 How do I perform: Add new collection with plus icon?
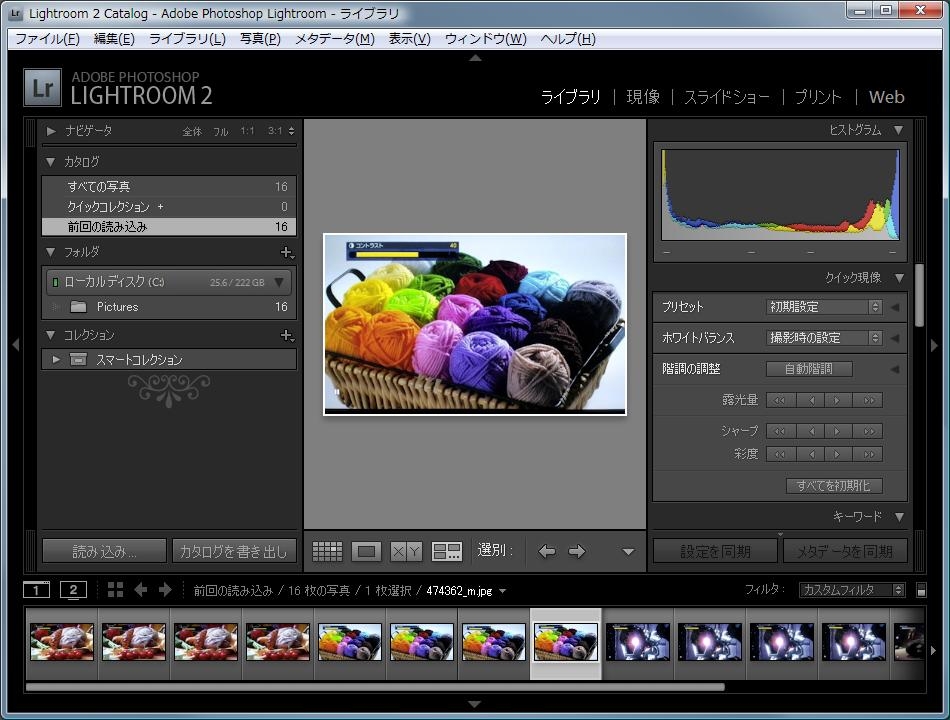(286, 336)
